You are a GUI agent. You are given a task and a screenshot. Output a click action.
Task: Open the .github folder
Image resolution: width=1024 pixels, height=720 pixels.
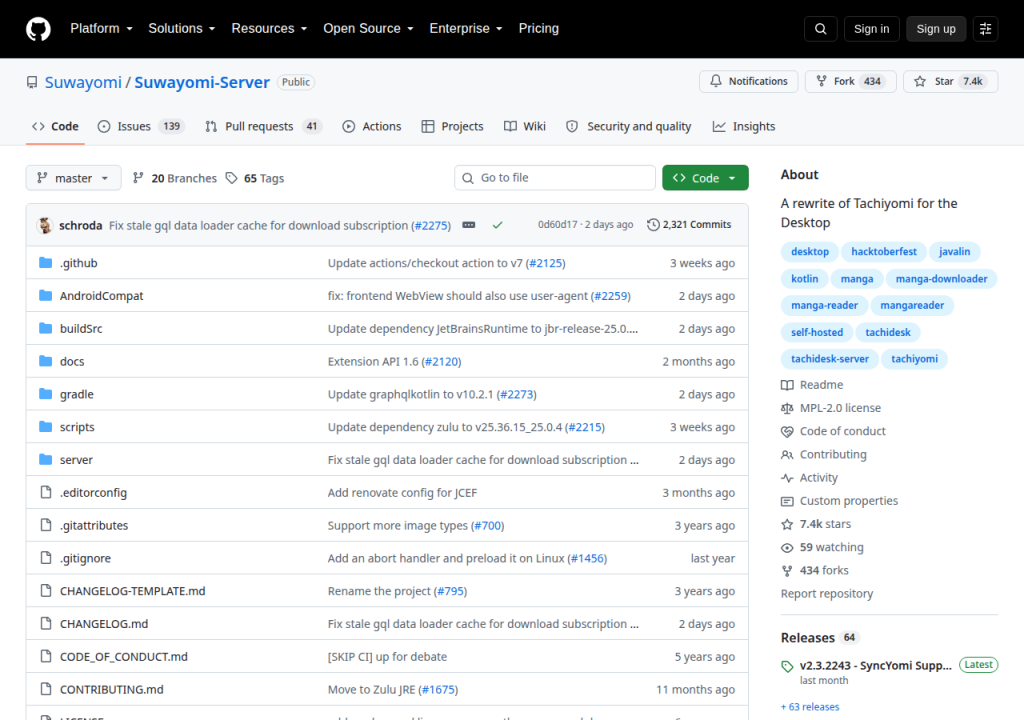[78, 263]
